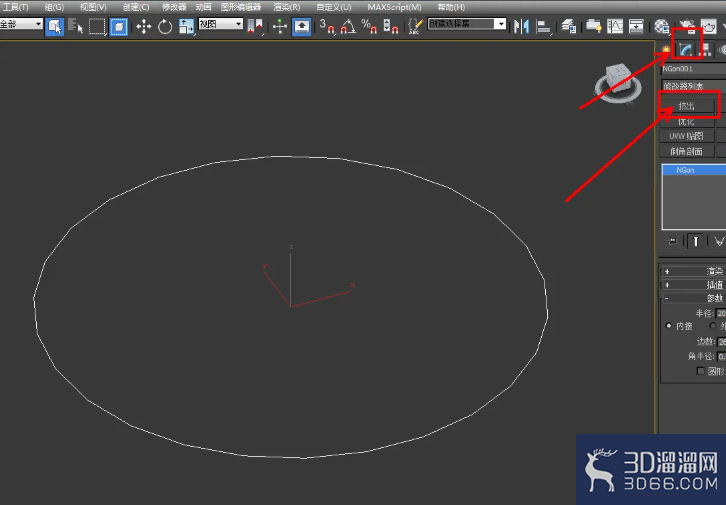
Task: Open the Graphite ribbon toggle icon
Action: (x=594, y=26)
